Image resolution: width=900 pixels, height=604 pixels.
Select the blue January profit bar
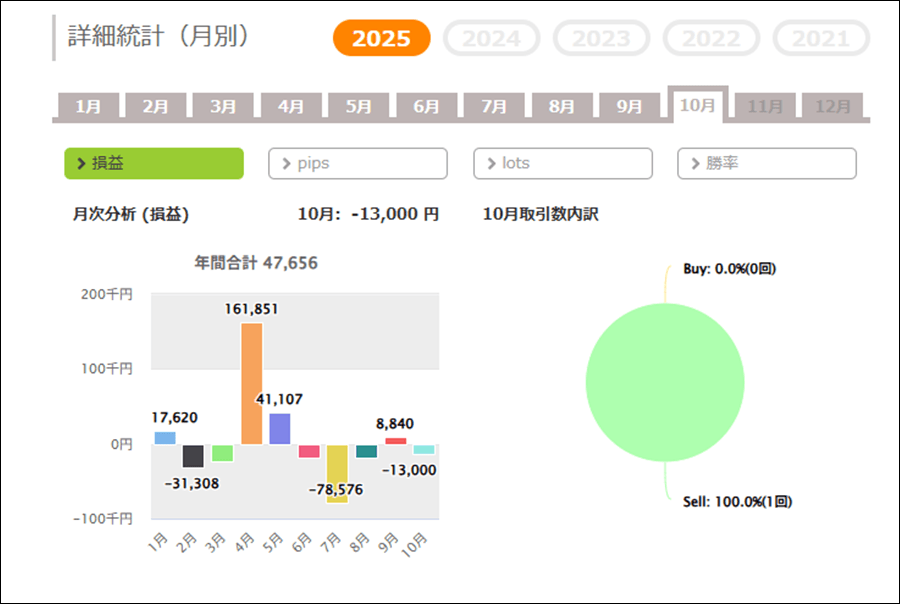pyautogui.click(x=165, y=438)
